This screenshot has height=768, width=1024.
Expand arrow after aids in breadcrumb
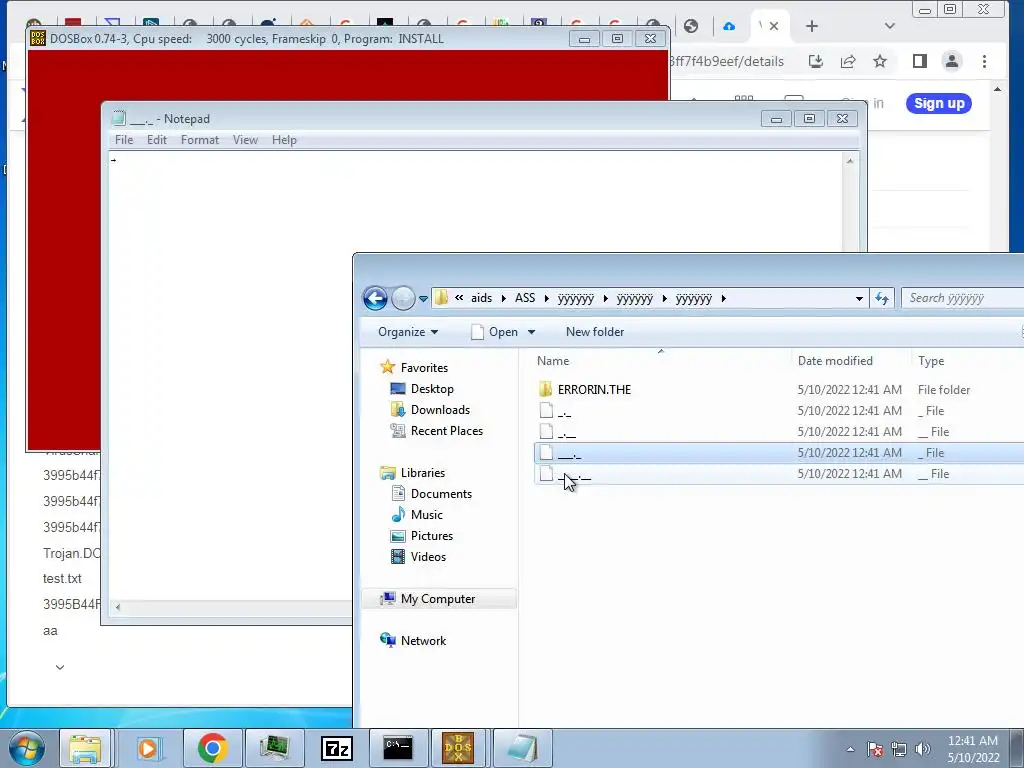pos(504,298)
